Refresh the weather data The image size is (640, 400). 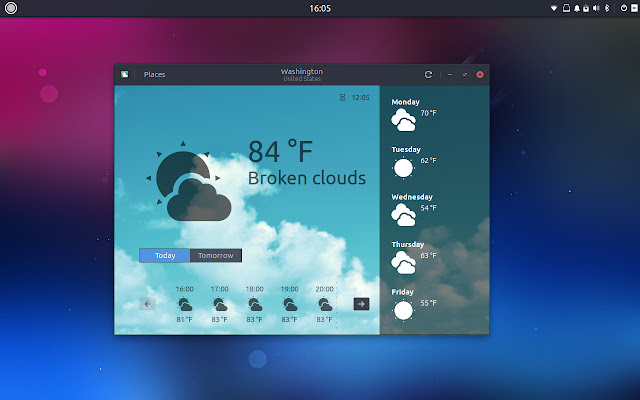click(x=428, y=75)
